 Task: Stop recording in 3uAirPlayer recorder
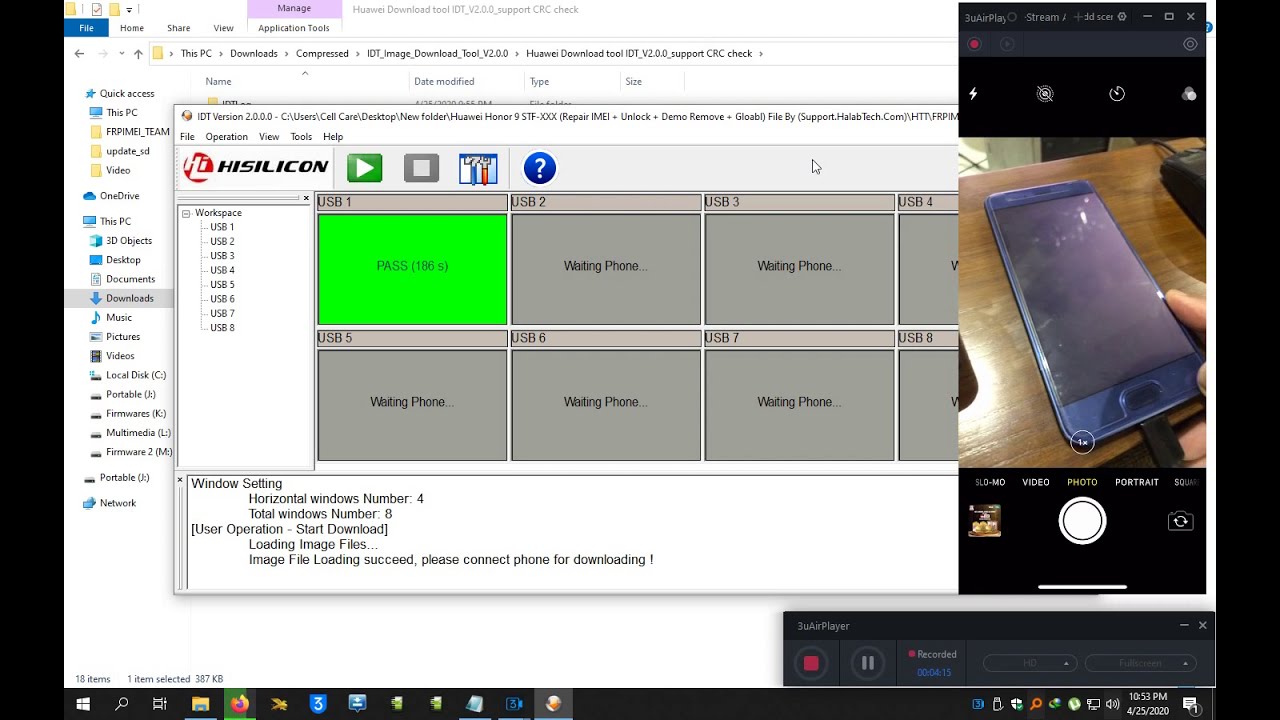coord(811,663)
